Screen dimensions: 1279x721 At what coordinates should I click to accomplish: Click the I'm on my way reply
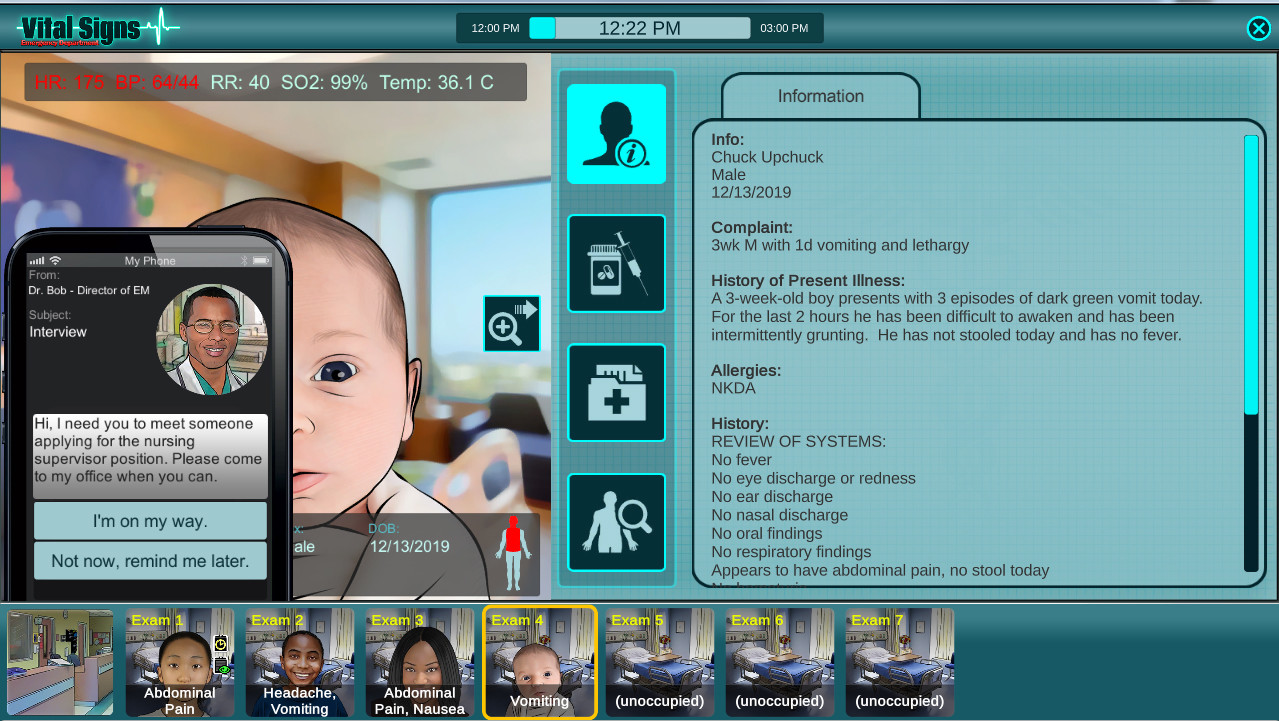point(149,521)
